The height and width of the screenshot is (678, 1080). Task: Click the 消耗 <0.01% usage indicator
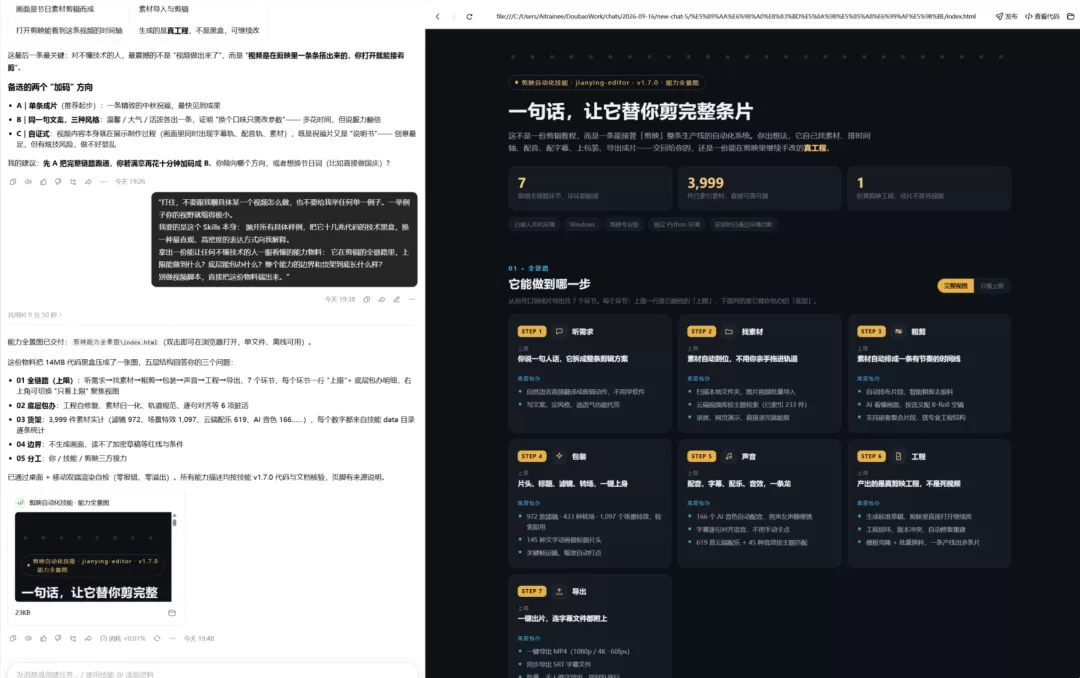coord(123,639)
